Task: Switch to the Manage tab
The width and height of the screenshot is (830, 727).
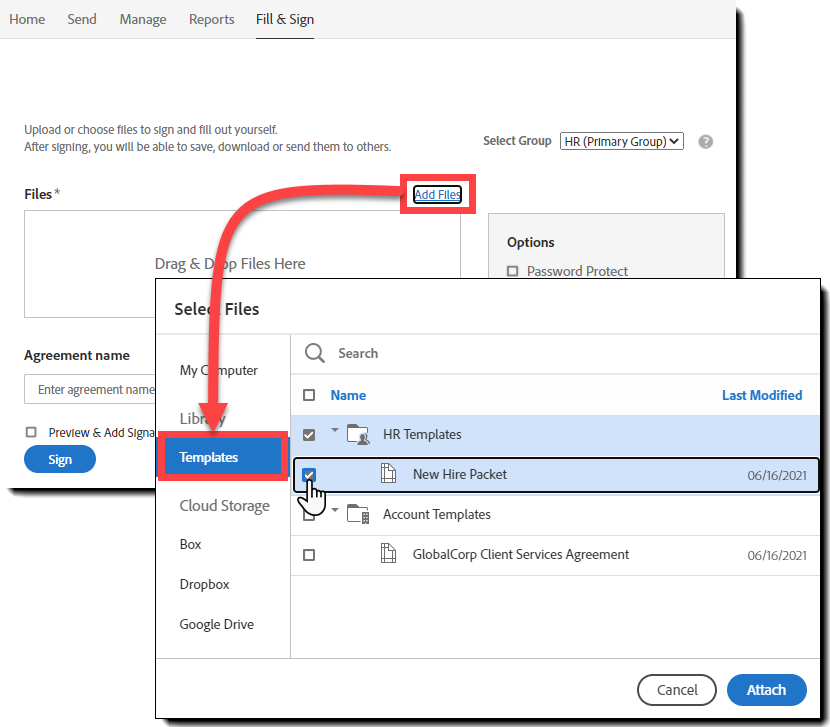Action: [143, 20]
